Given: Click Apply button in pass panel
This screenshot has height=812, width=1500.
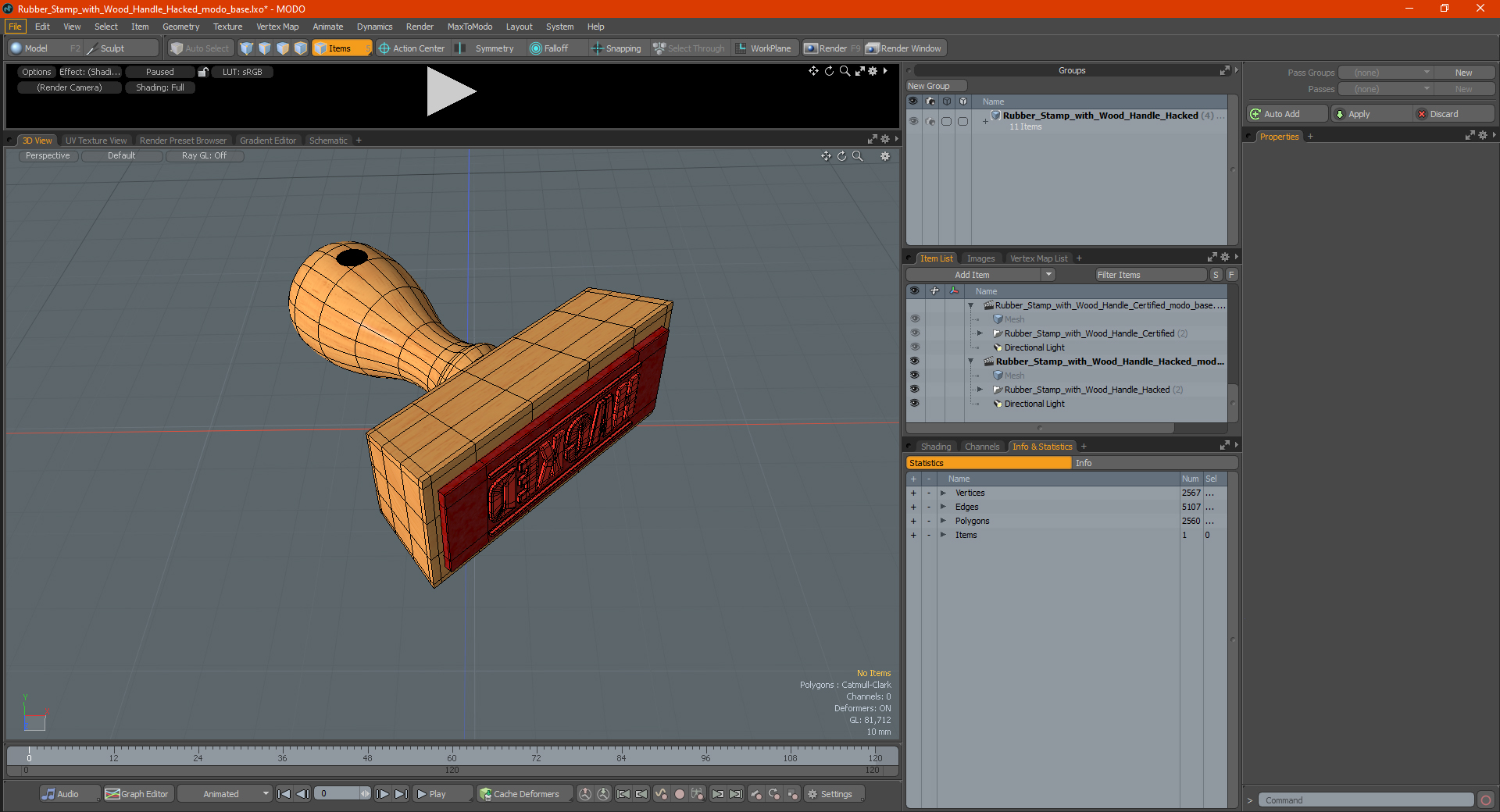Looking at the screenshot, I should pyautogui.click(x=1370, y=114).
